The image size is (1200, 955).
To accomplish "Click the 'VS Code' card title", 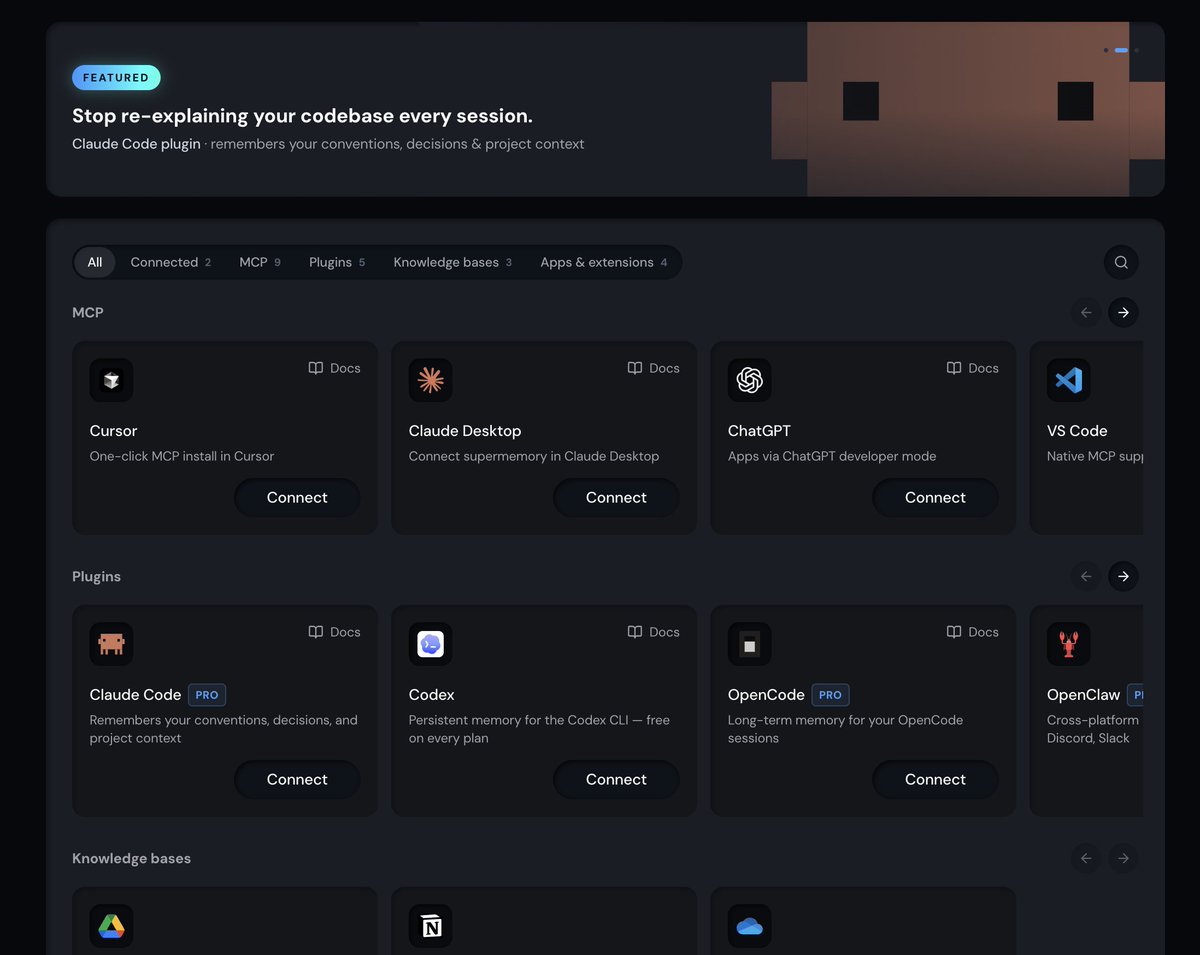I will tap(1077, 431).
